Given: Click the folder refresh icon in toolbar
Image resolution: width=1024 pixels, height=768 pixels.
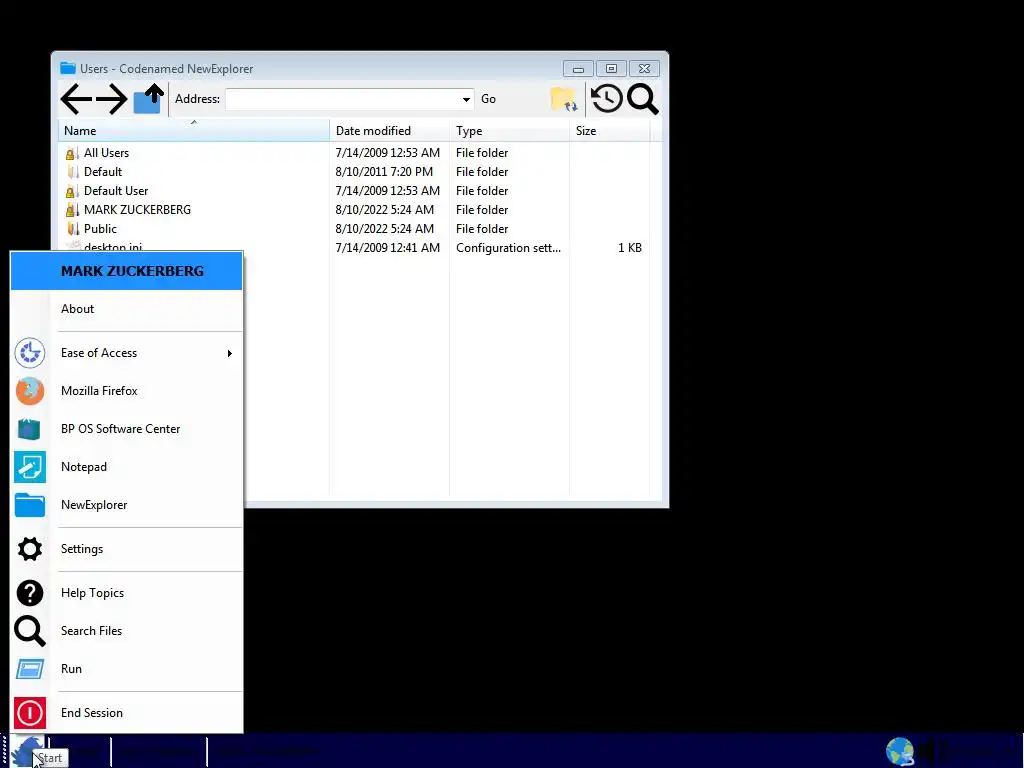Looking at the screenshot, I should click(x=564, y=99).
